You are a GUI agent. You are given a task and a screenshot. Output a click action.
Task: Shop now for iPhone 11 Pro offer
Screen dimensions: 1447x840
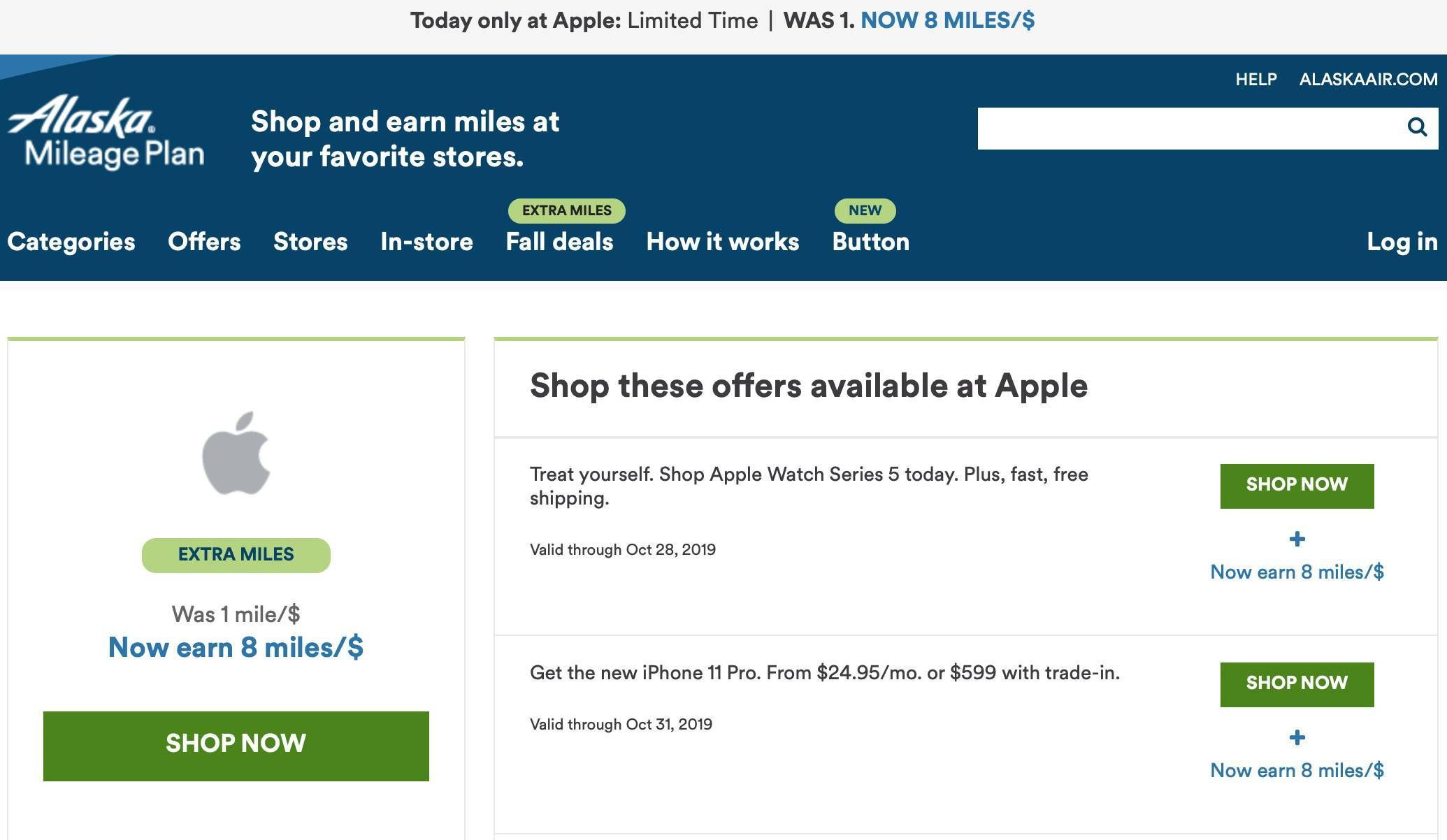click(1297, 684)
